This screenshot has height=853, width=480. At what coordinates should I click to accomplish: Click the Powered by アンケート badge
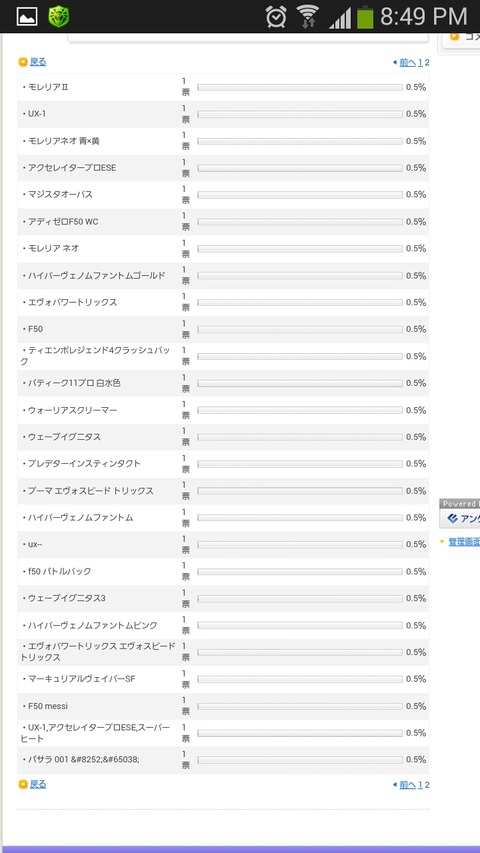tap(460, 514)
